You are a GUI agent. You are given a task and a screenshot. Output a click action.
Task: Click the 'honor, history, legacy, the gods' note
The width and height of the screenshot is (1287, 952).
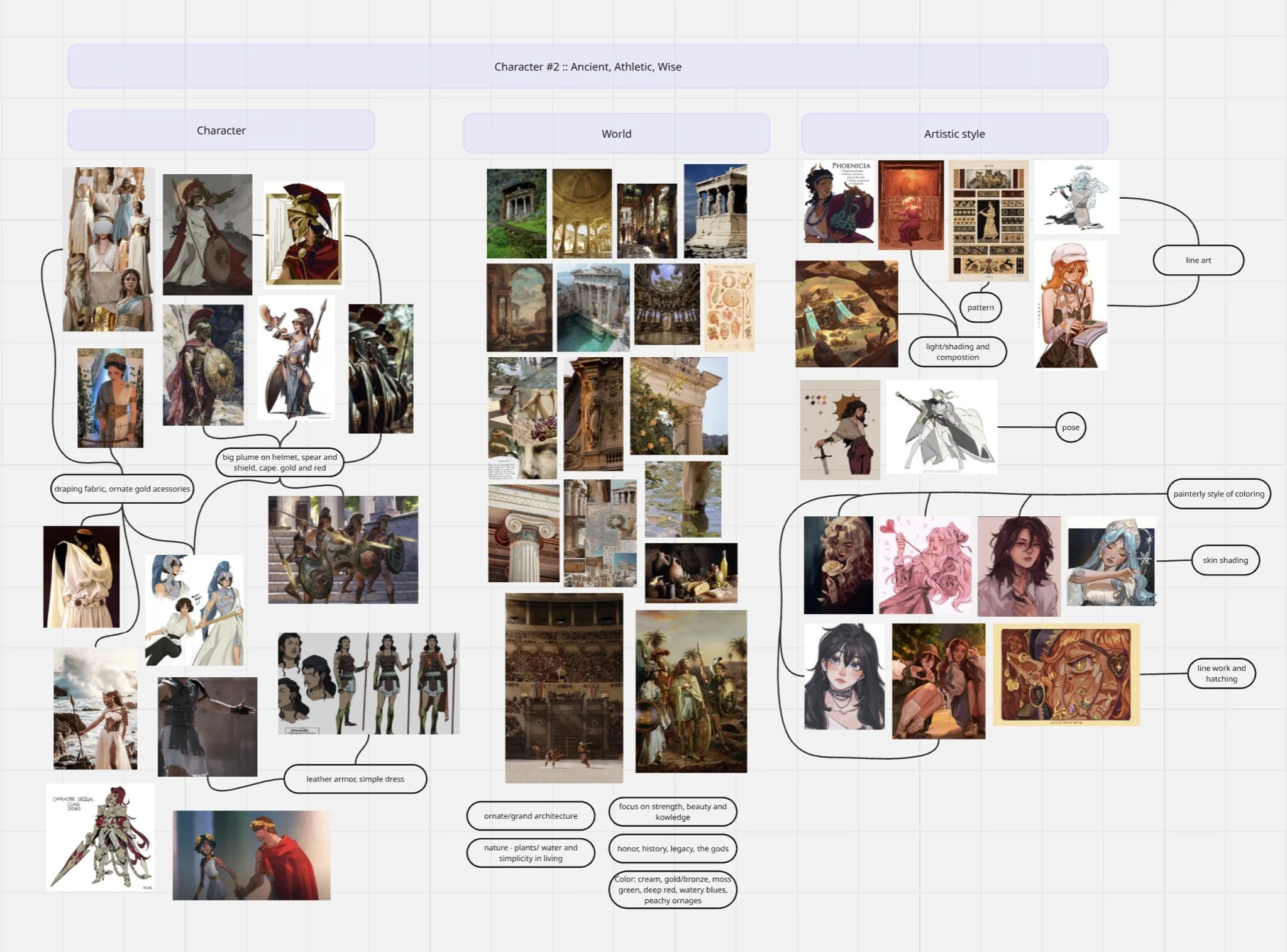(672, 849)
